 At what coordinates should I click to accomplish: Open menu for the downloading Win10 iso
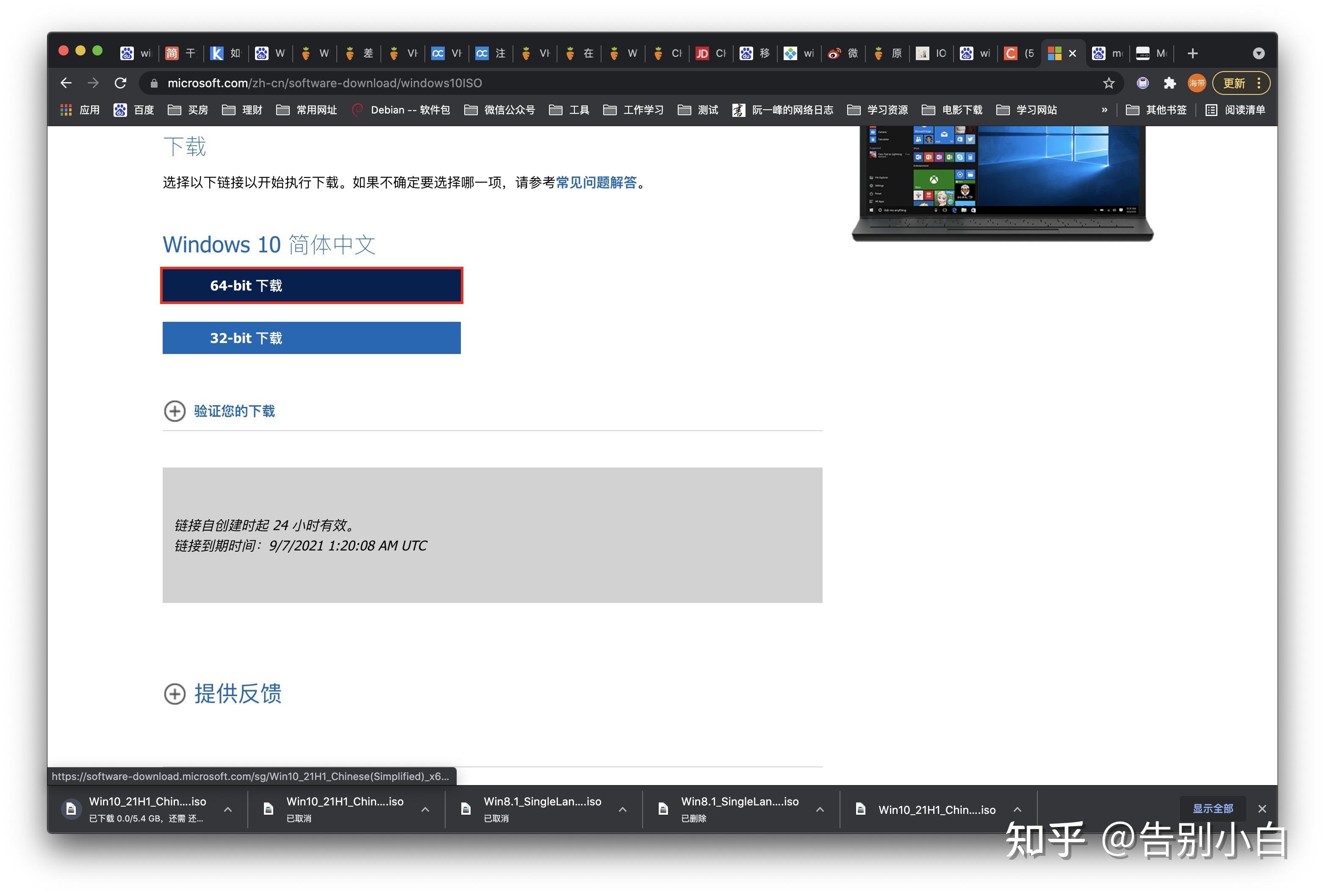coord(227,809)
